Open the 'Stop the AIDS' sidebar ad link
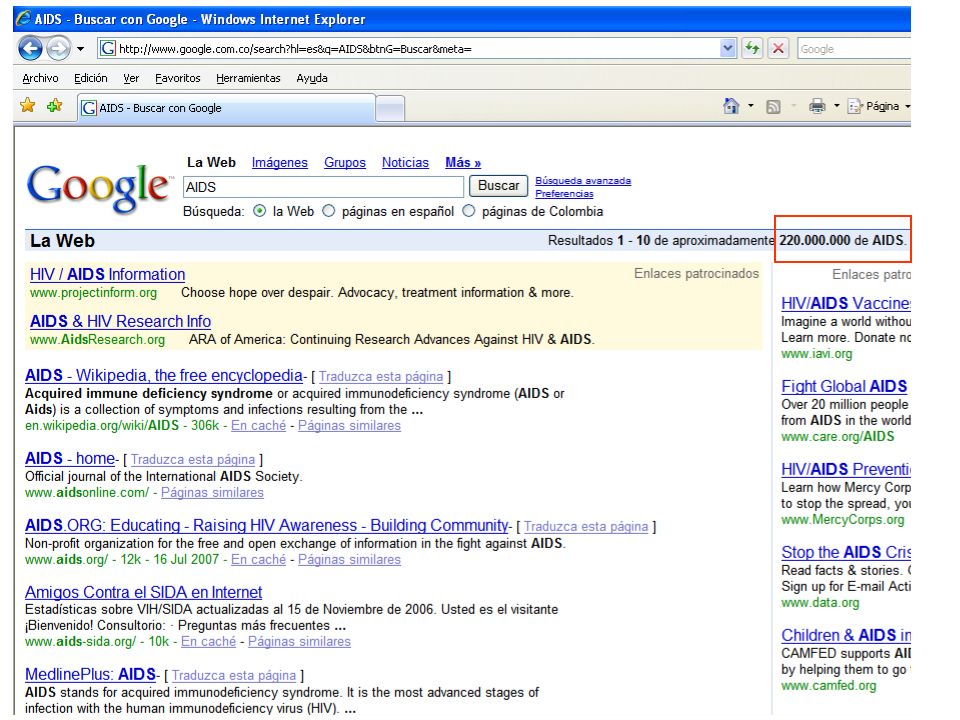The width and height of the screenshot is (960, 720). [846, 552]
